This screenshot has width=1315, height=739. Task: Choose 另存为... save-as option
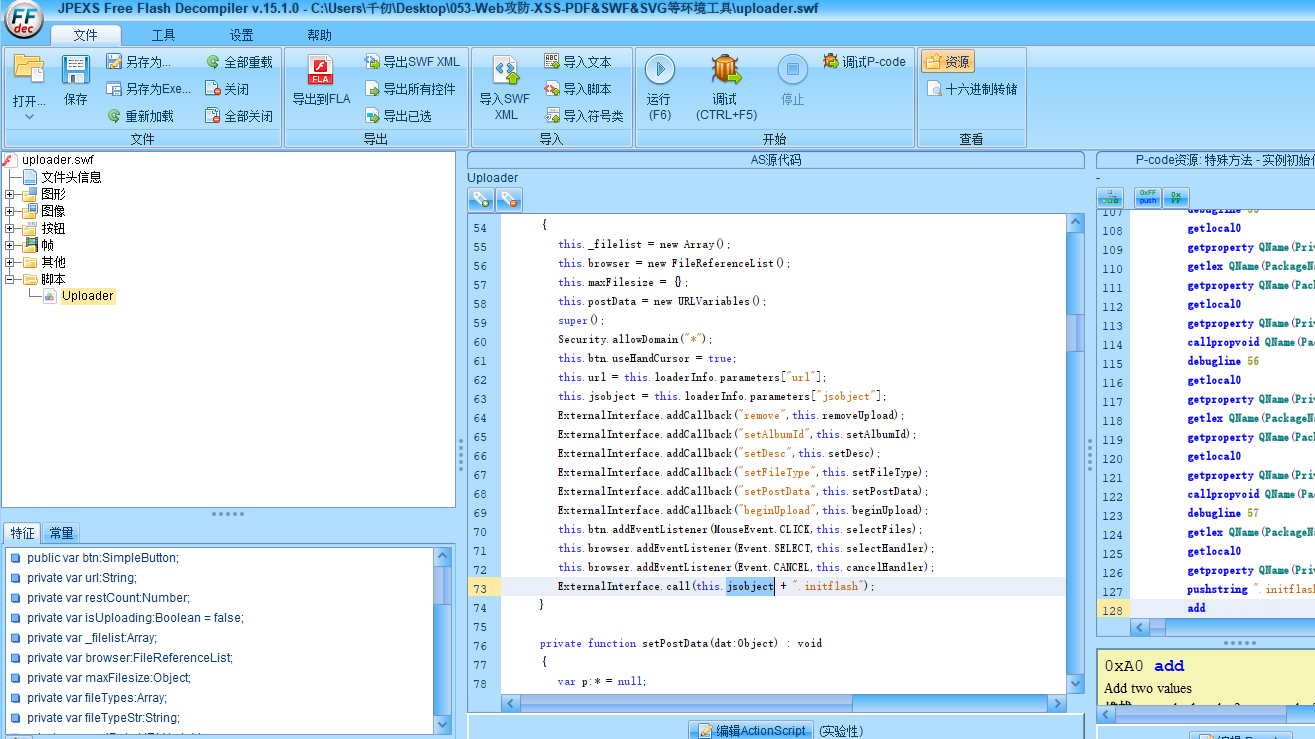(139, 62)
